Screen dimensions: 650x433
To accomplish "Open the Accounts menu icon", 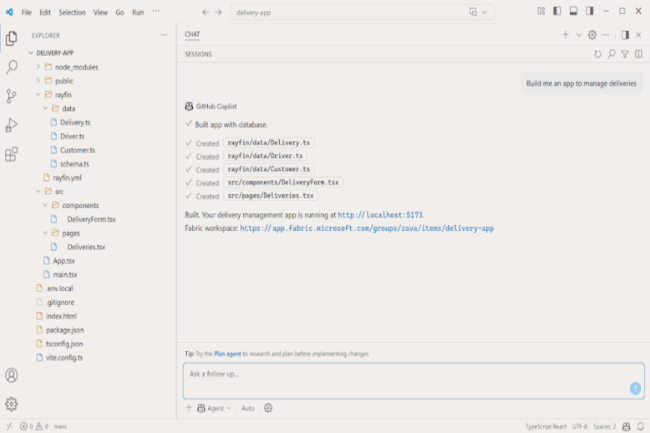I will (x=12, y=375).
